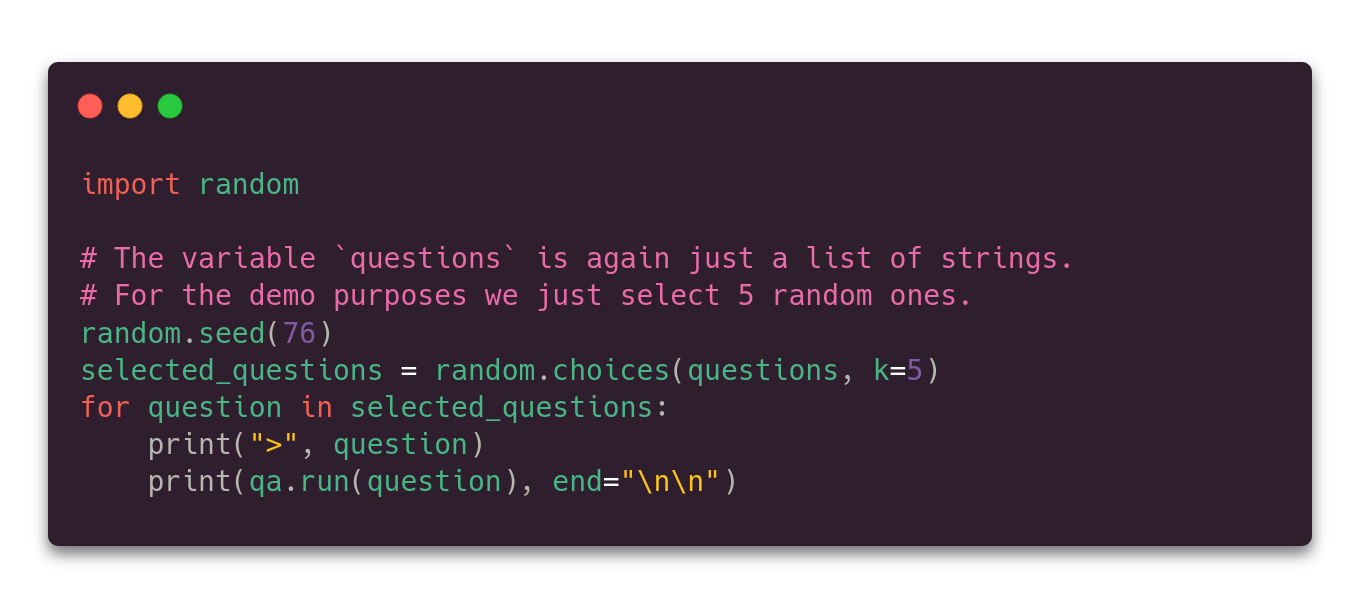Screen dimensions: 1360x608
Task: Click the seed number 76
Action: coord(299,333)
